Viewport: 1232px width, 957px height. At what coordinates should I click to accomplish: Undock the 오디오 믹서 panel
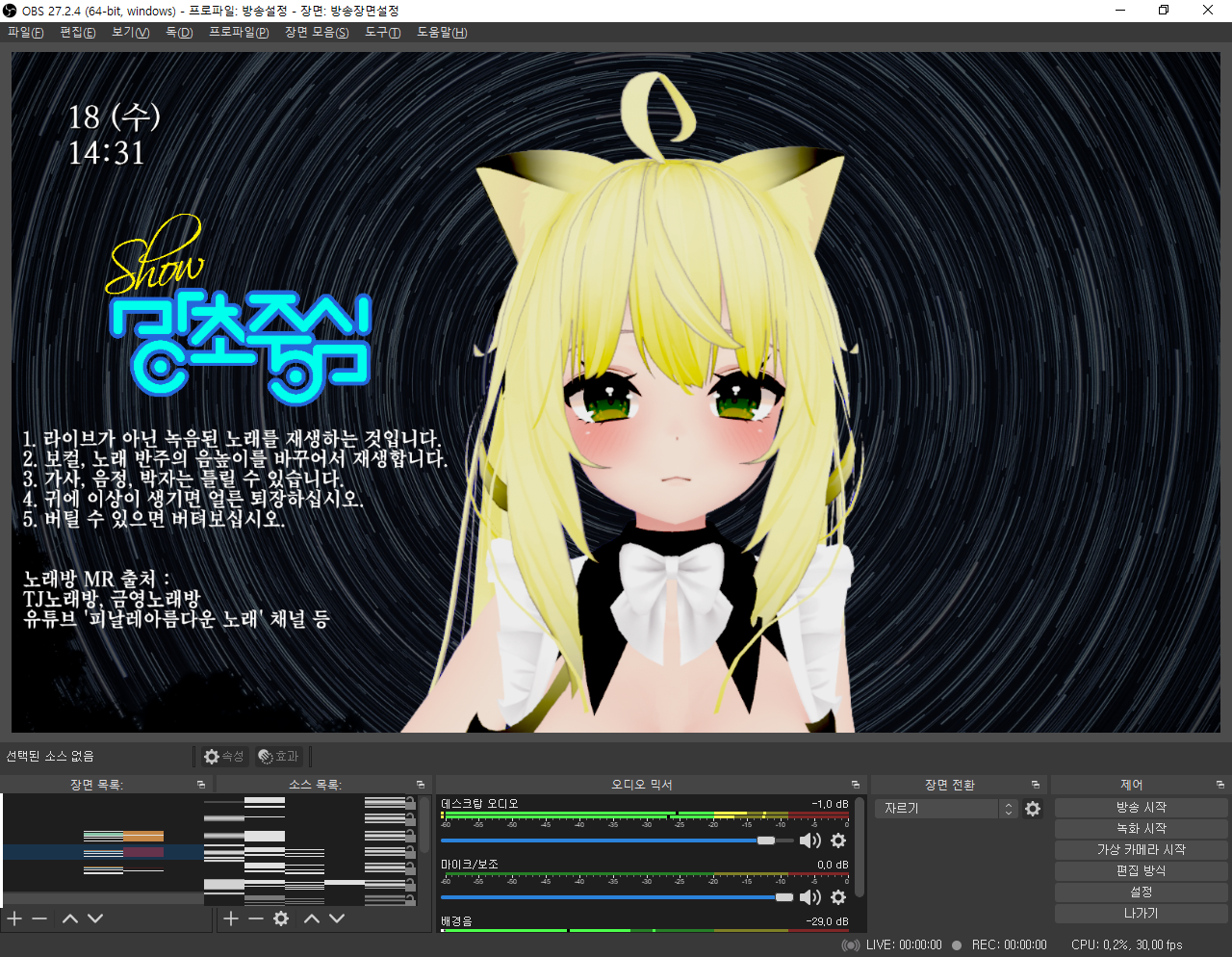[x=856, y=785]
